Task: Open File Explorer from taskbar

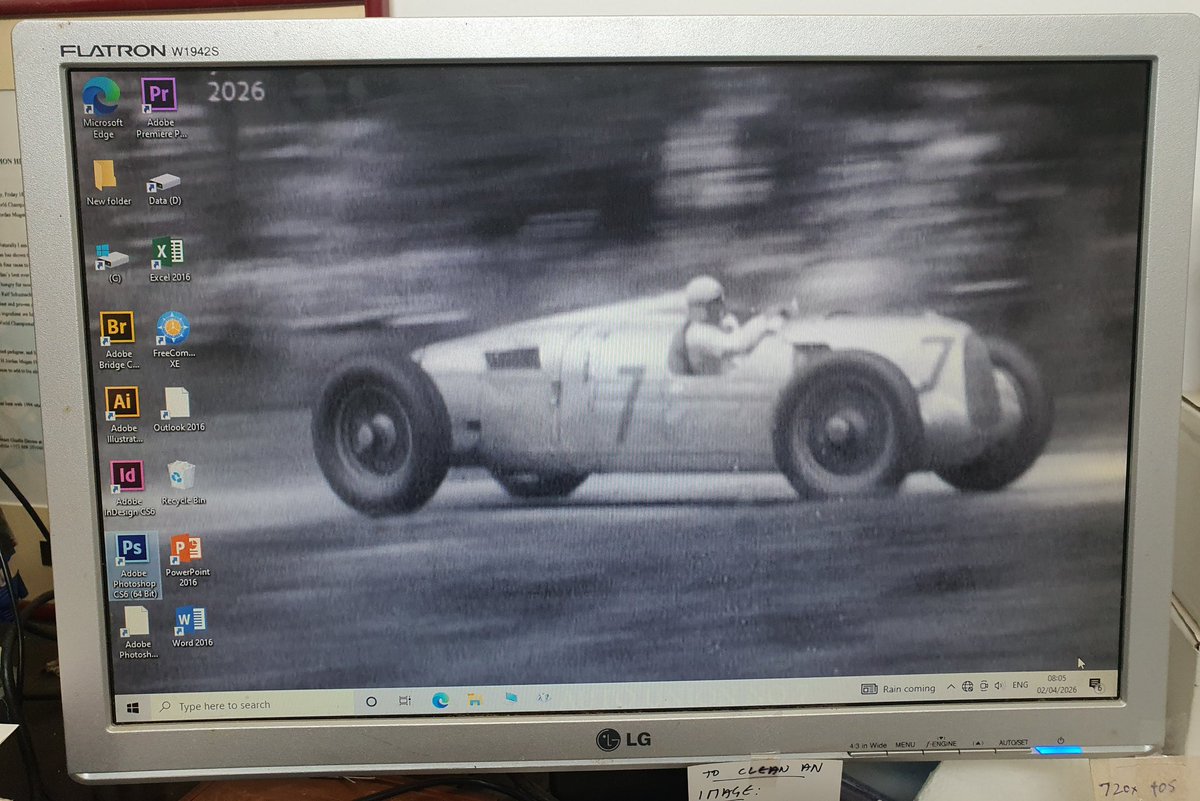Action: [x=476, y=698]
